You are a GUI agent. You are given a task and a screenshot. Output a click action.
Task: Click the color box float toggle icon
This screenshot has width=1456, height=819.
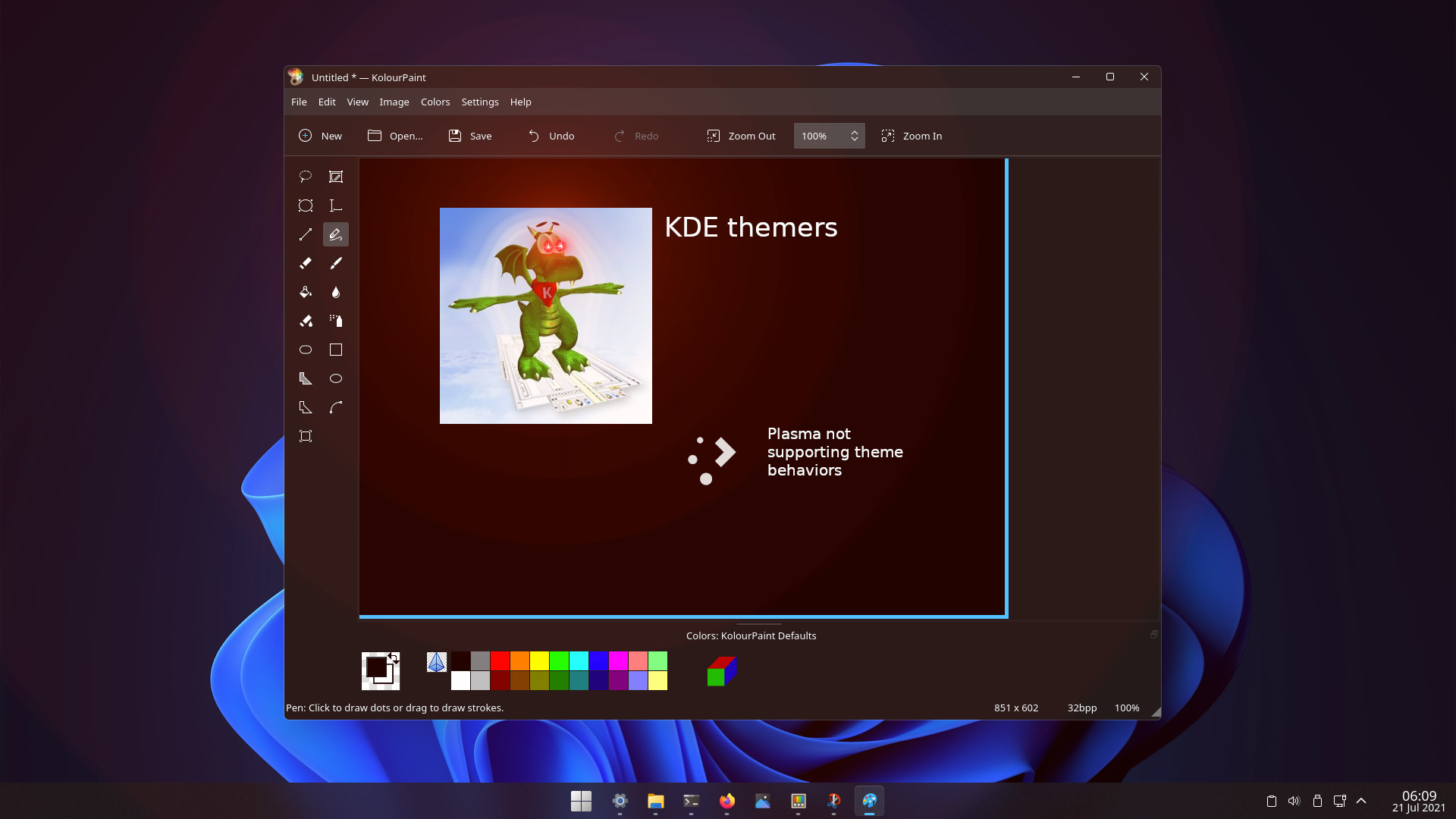[1154, 634]
